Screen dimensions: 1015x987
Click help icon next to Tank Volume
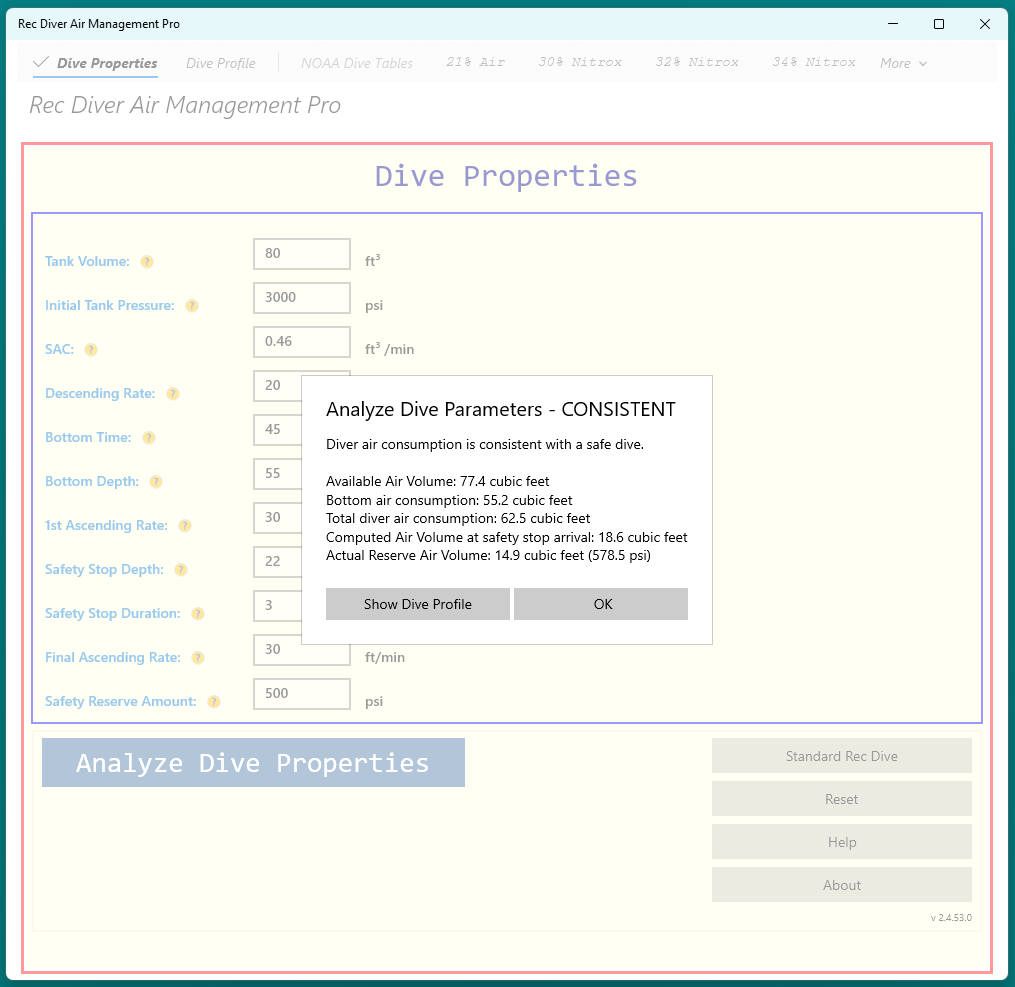[x=147, y=261]
